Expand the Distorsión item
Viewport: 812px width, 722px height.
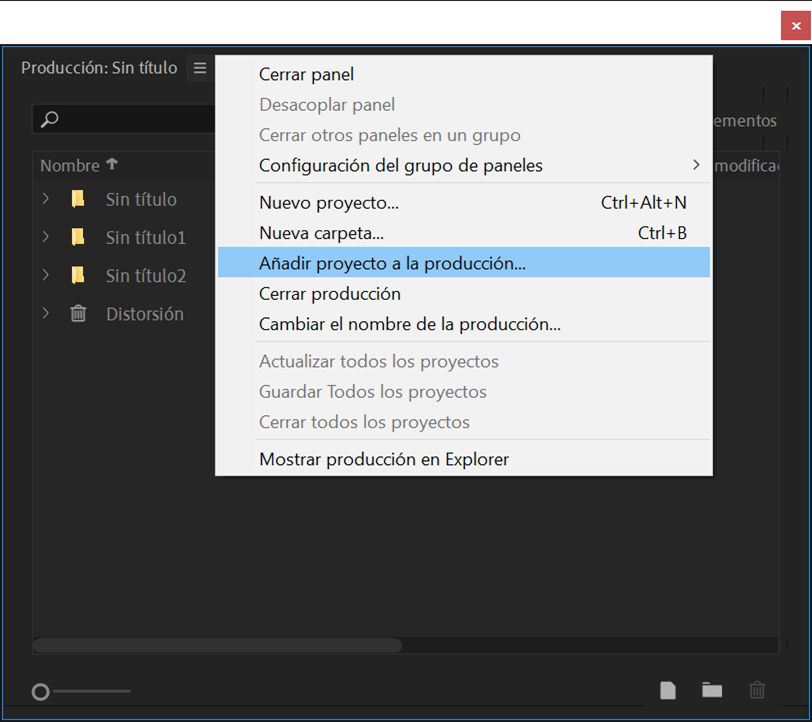(44, 313)
